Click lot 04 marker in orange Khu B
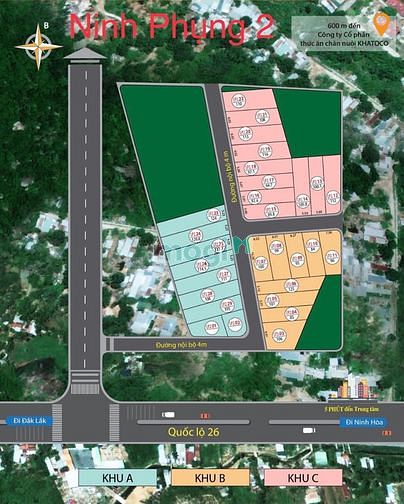This screenshot has width=404, height=504. (292, 314)
